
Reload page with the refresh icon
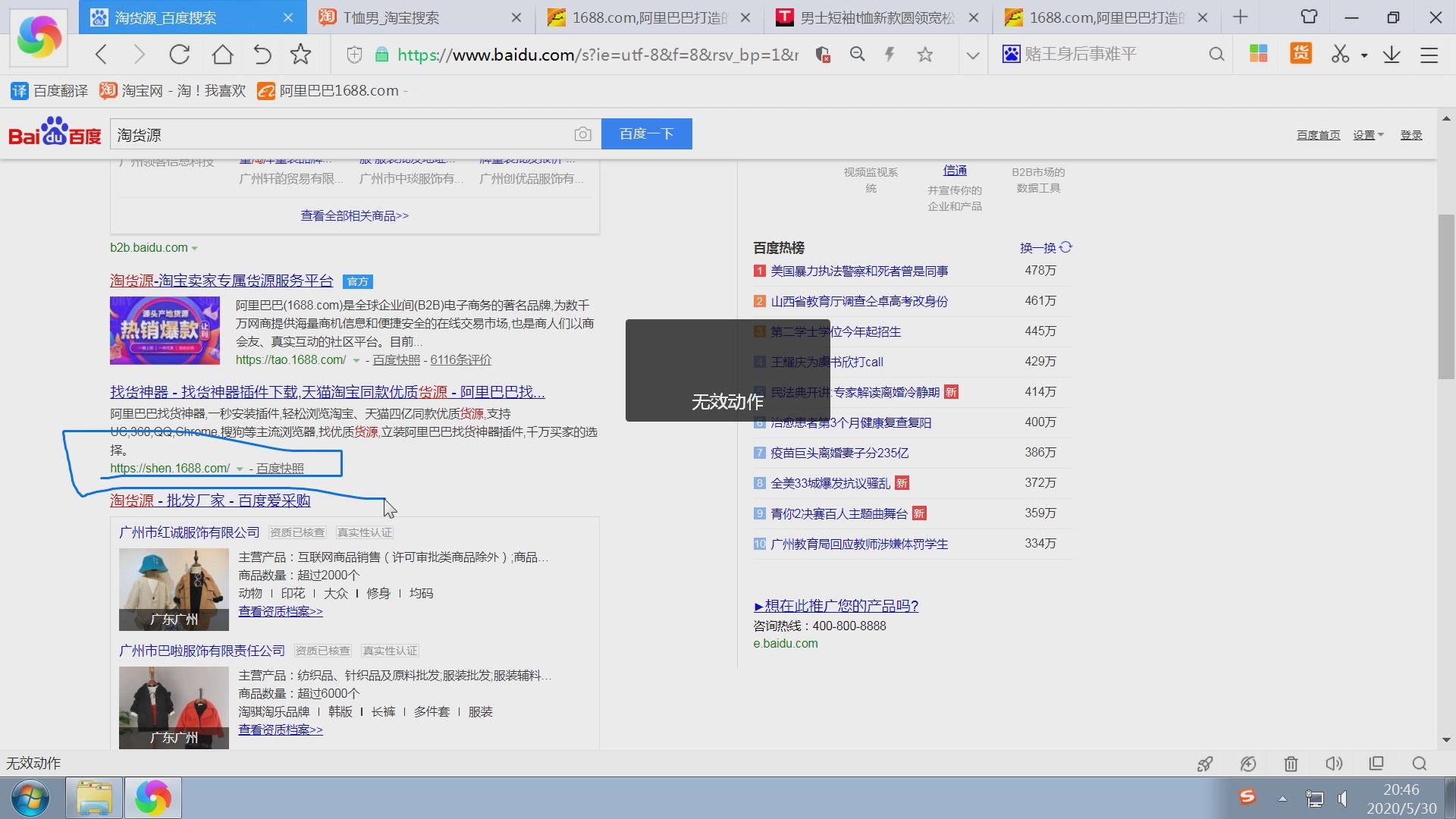[179, 54]
